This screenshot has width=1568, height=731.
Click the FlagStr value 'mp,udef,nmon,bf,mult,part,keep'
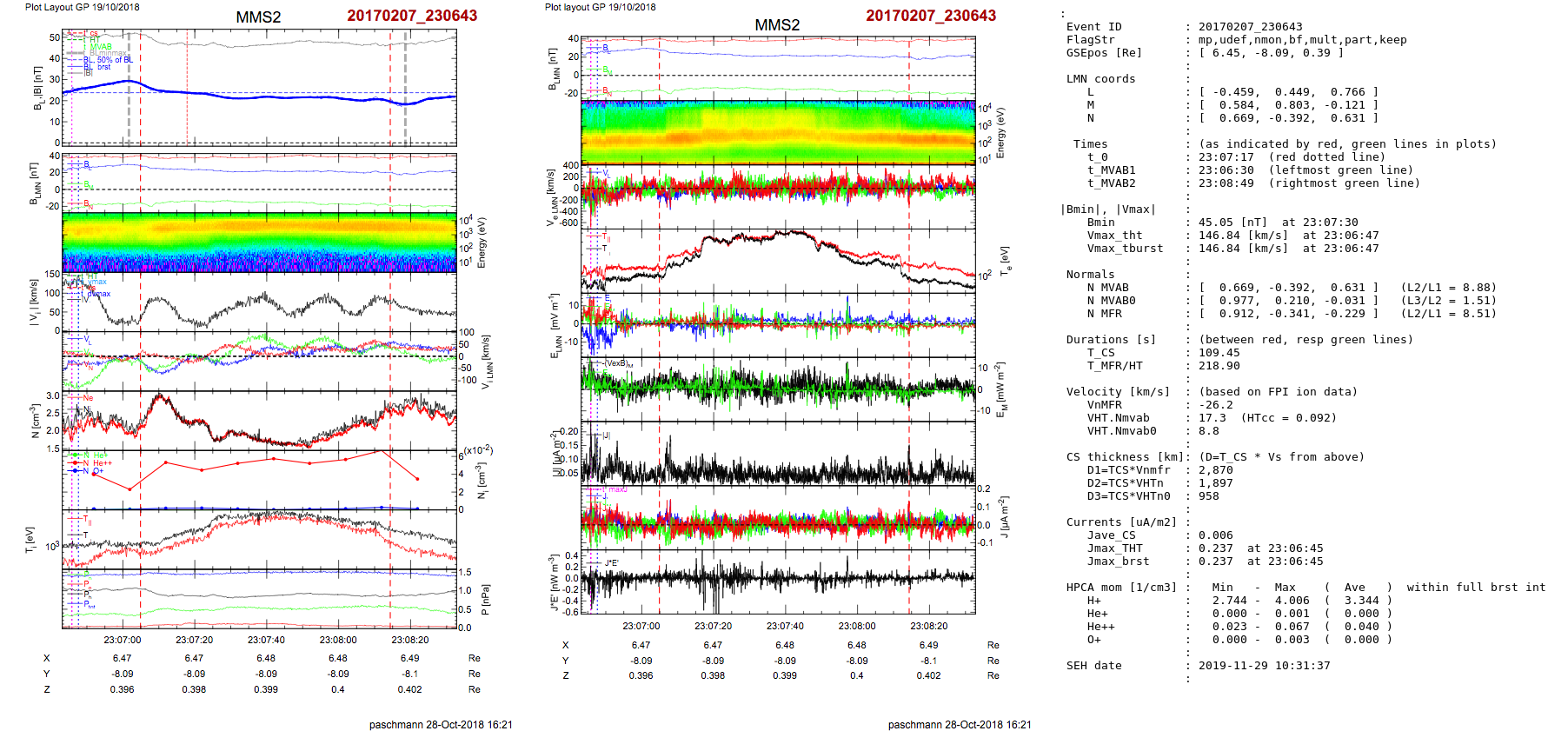click(1302, 40)
